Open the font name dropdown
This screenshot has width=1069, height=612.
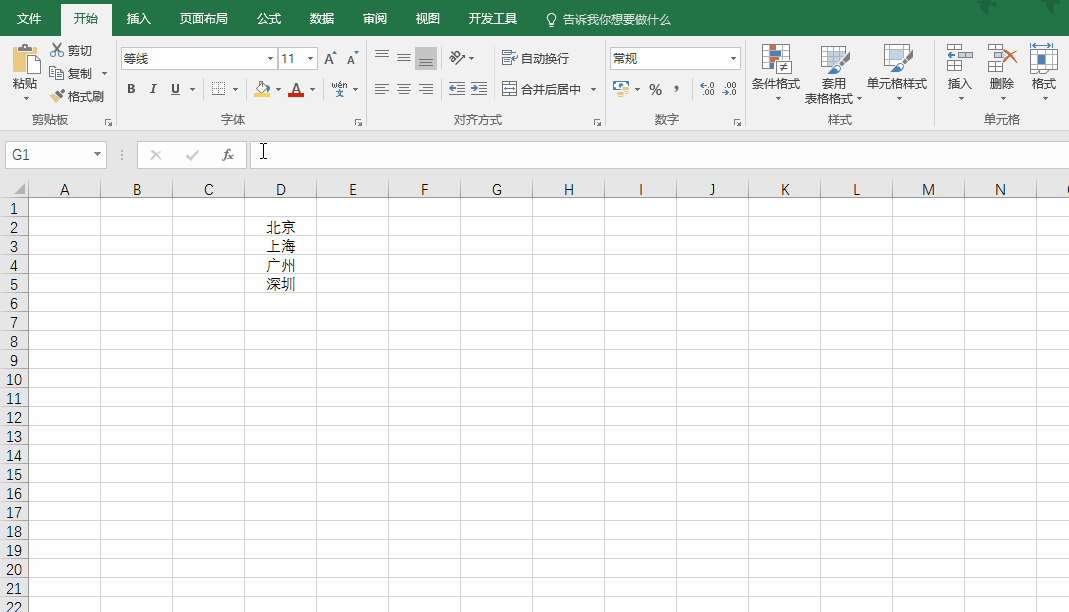(270, 59)
